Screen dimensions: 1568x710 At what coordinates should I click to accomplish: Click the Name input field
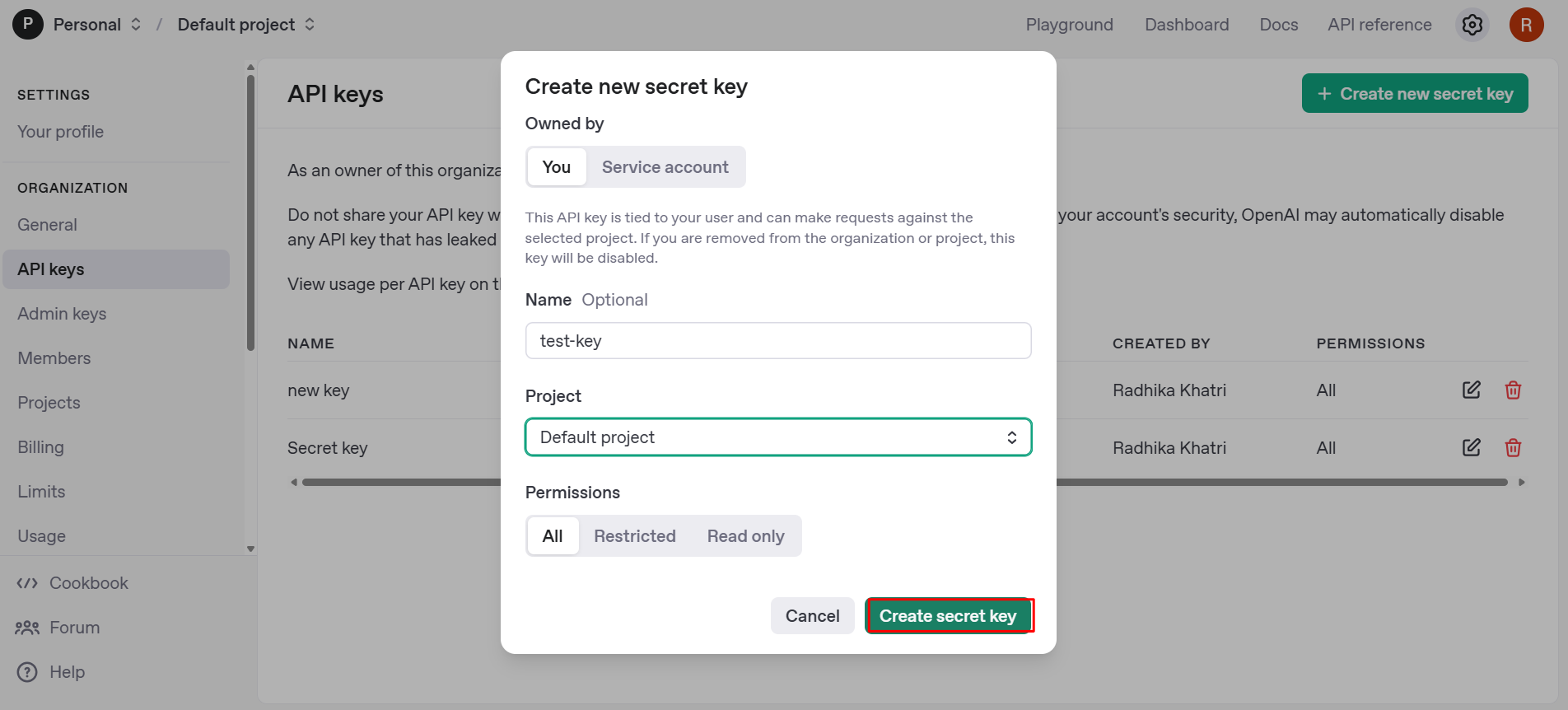[777, 341]
